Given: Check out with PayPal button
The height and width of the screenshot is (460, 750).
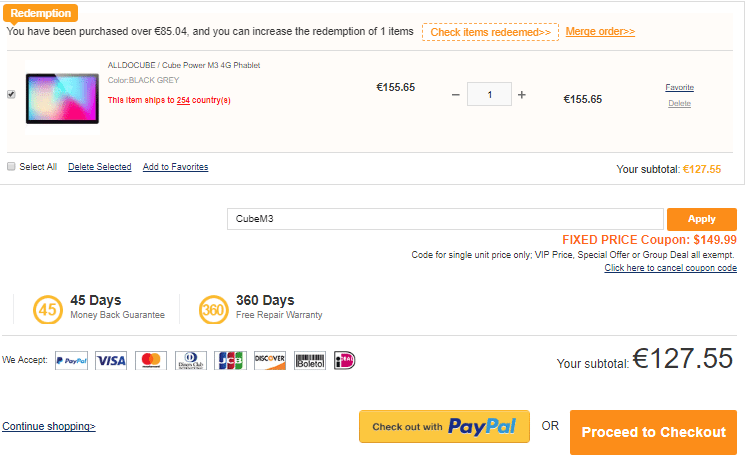Looking at the screenshot, I should (x=444, y=427).
